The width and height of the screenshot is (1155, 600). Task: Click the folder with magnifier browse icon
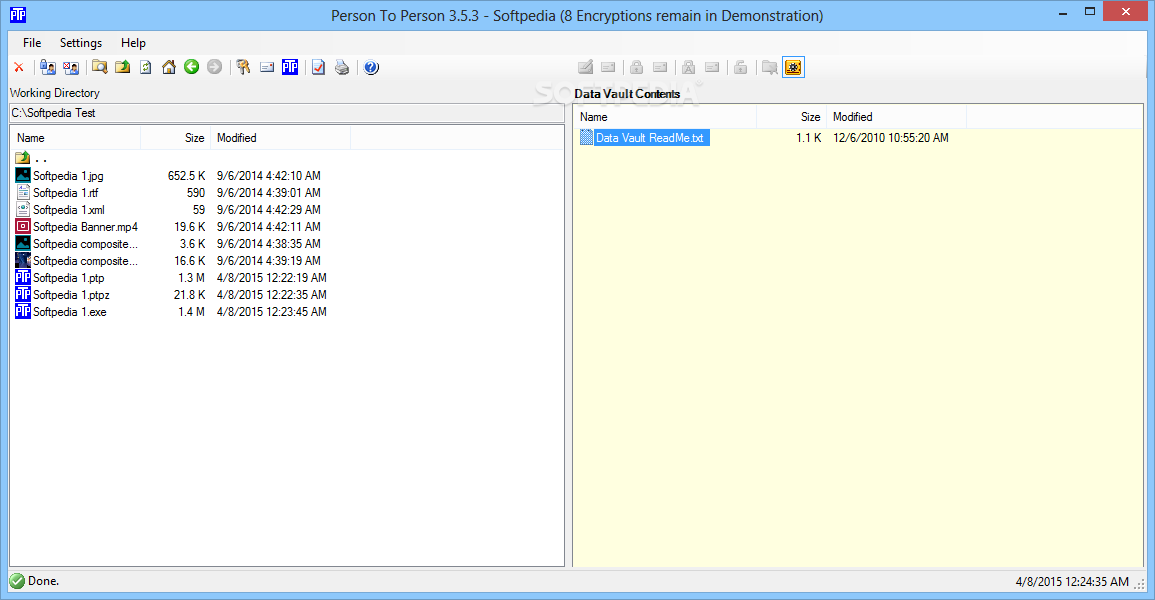(99, 68)
